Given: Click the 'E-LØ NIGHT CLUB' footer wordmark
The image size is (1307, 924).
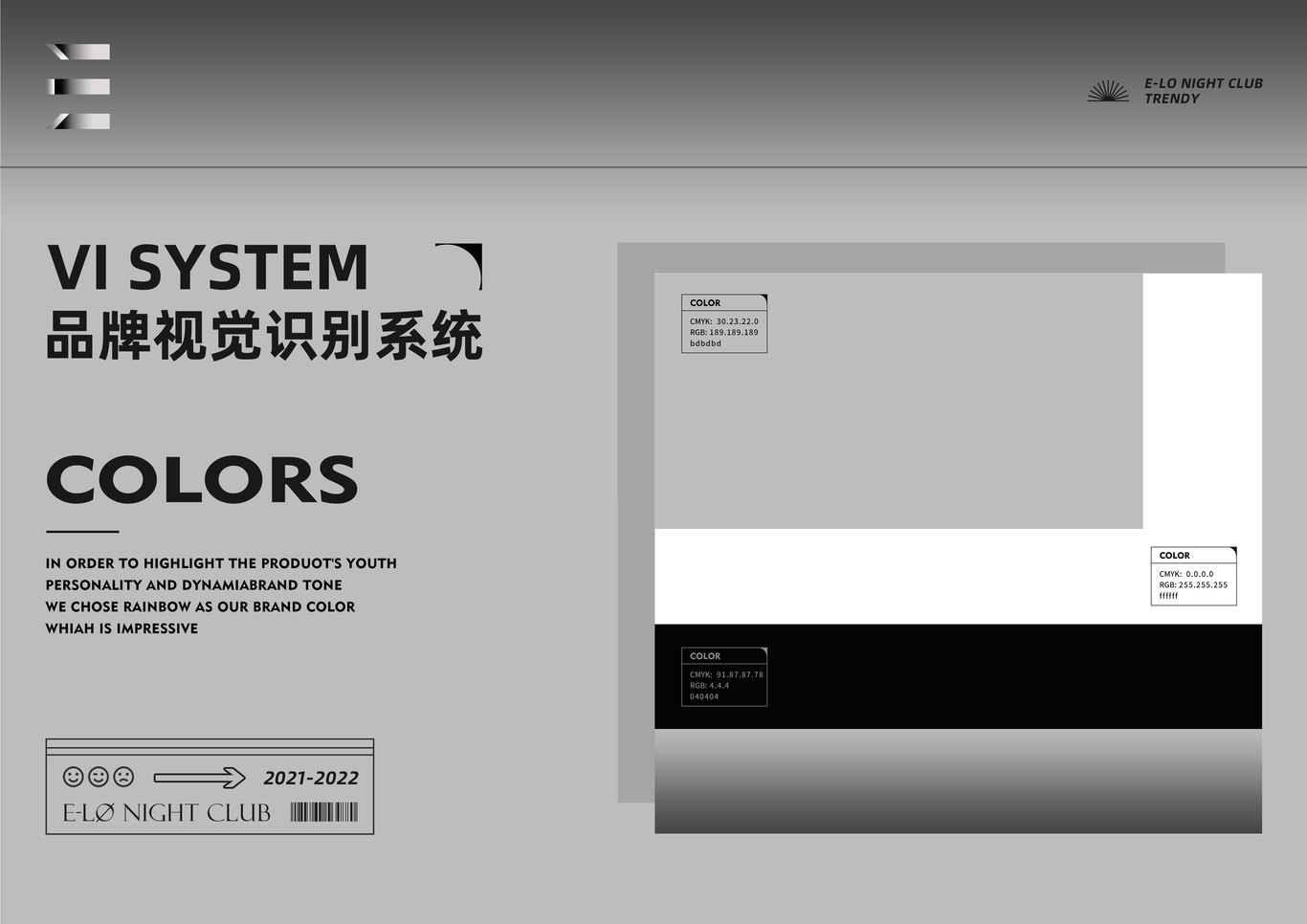Looking at the screenshot, I should [166, 813].
